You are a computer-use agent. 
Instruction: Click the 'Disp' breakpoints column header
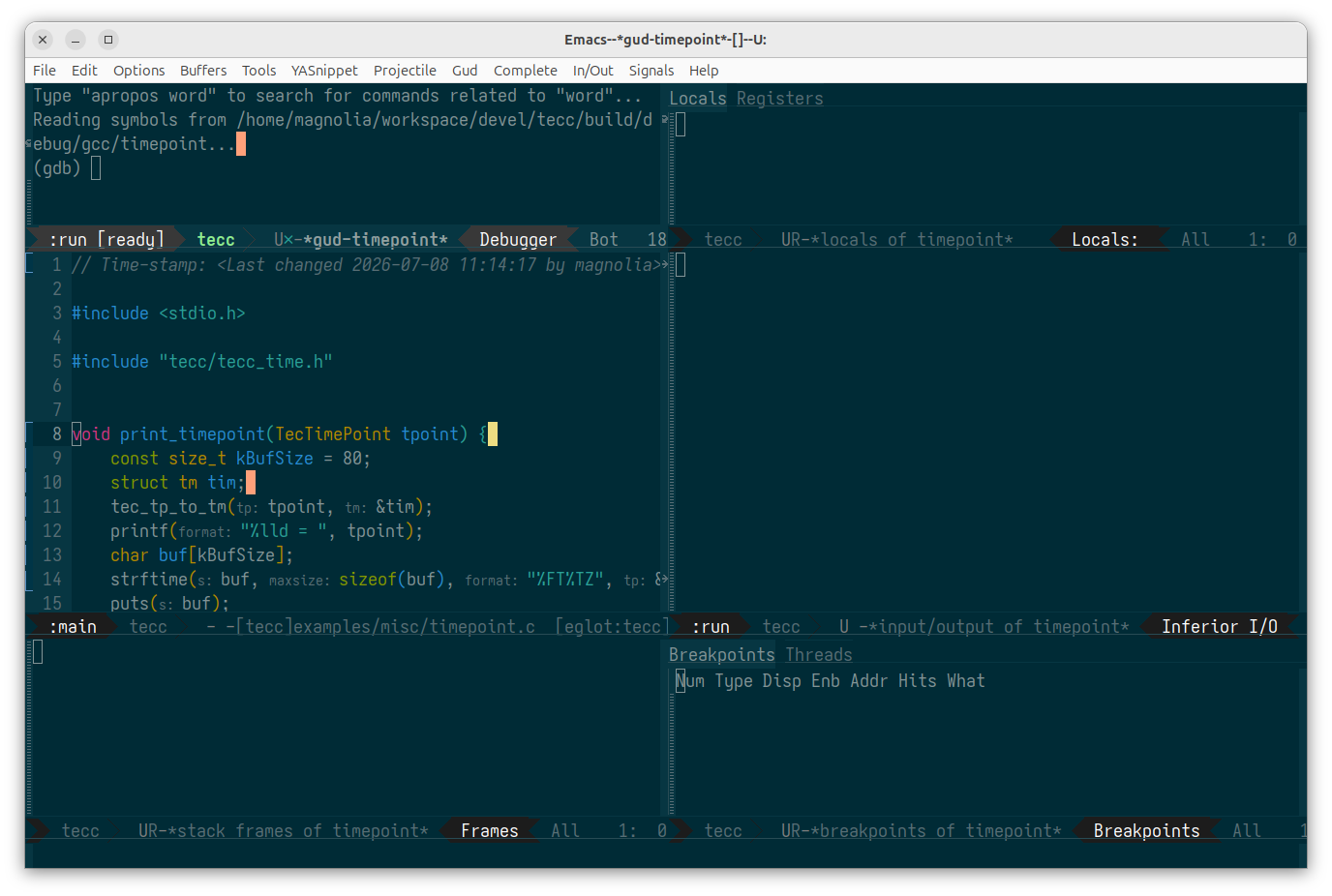click(782, 681)
